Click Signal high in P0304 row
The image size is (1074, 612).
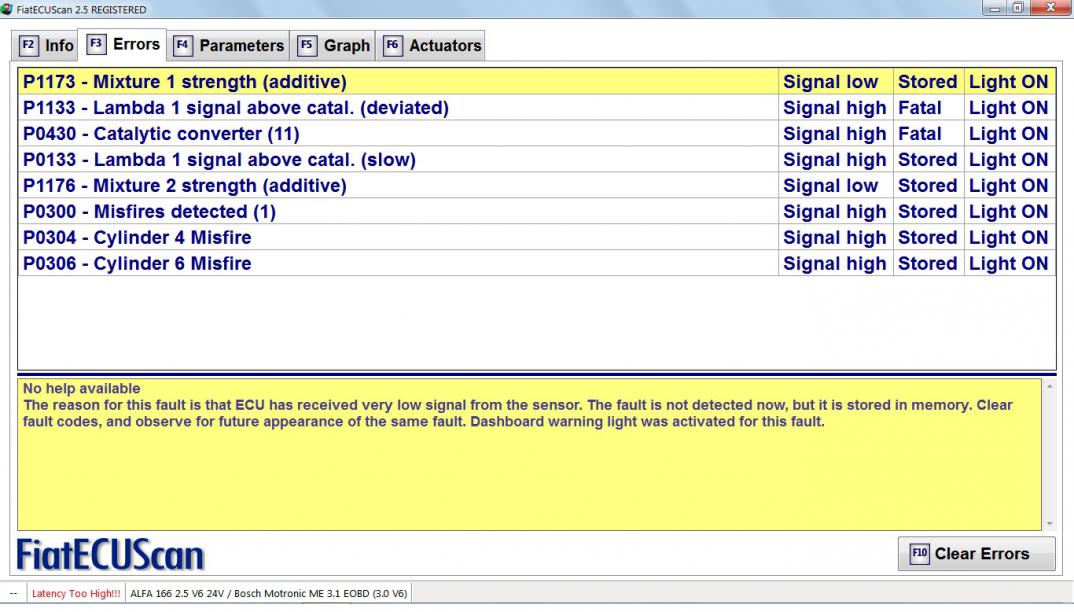click(834, 238)
